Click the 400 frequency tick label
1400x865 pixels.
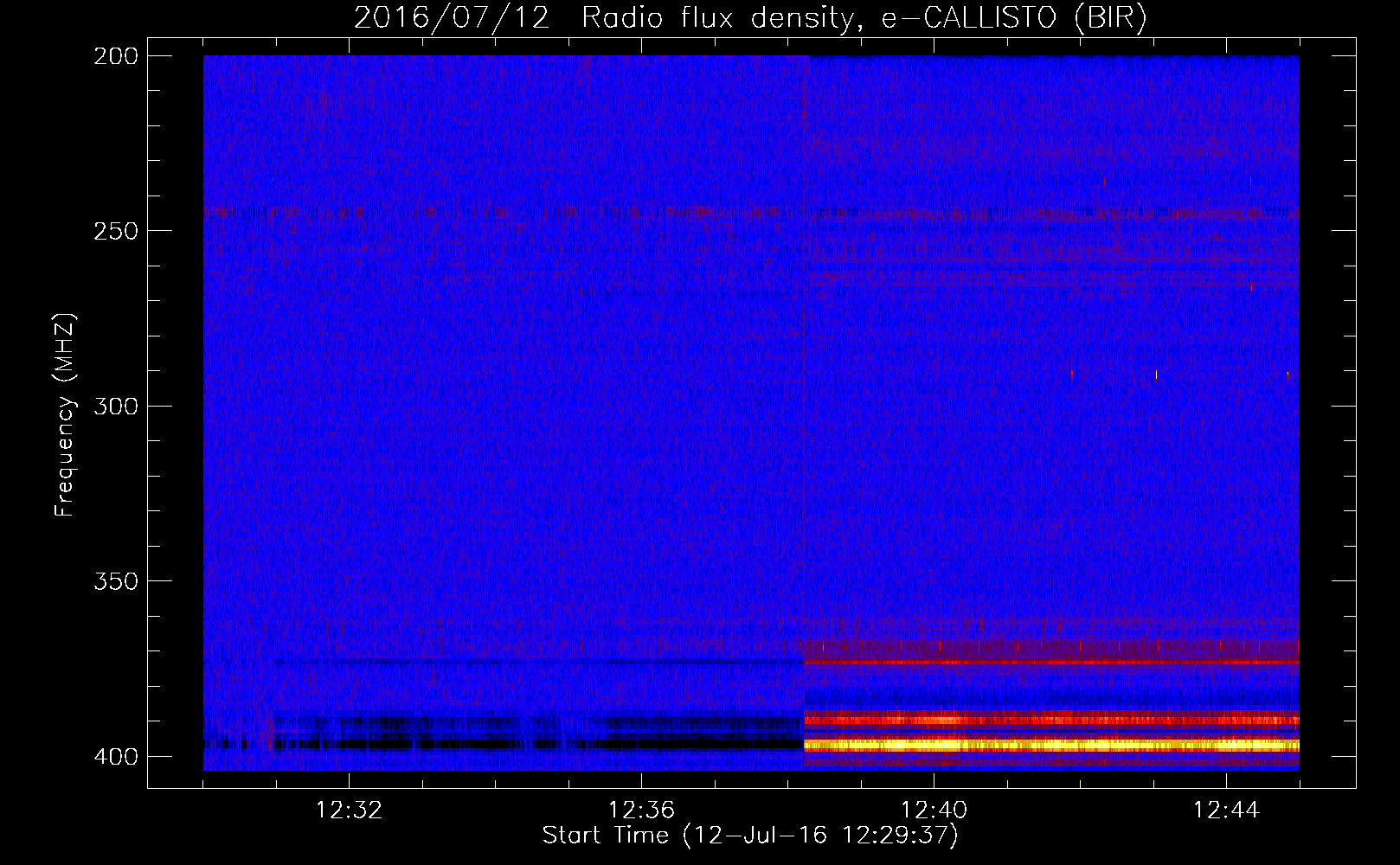[x=116, y=757]
